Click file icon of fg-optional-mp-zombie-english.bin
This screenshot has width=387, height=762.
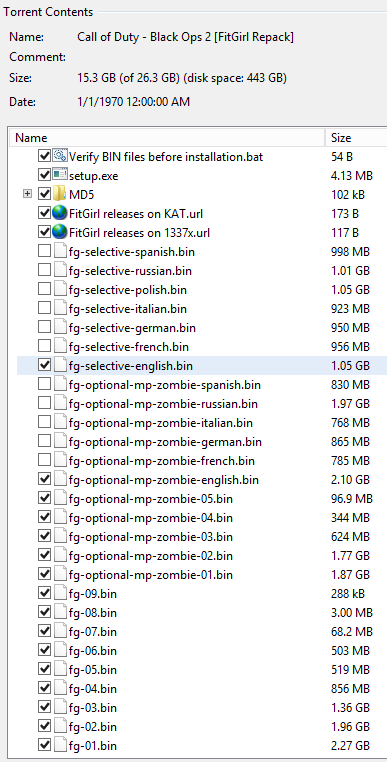tap(59, 480)
